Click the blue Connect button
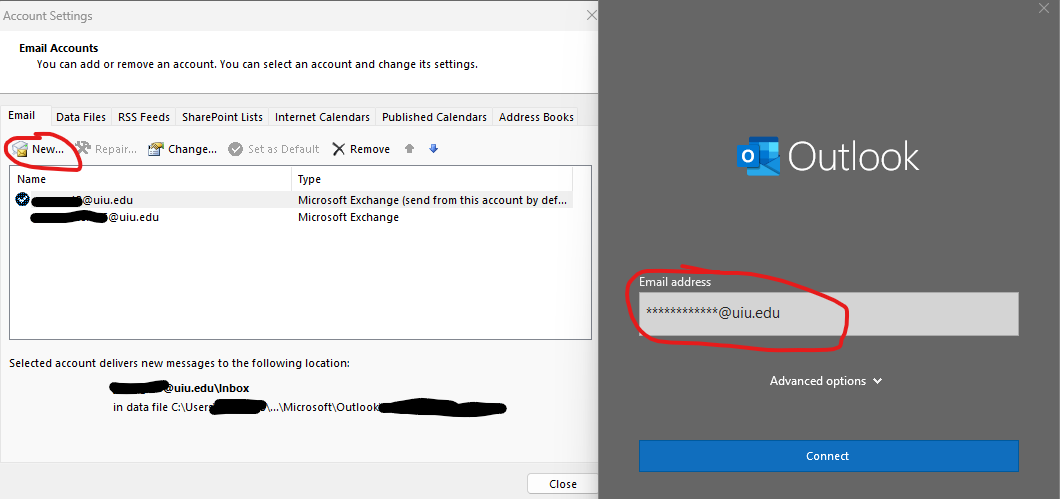This screenshot has height=499, width=1060. tap(829, 456)
